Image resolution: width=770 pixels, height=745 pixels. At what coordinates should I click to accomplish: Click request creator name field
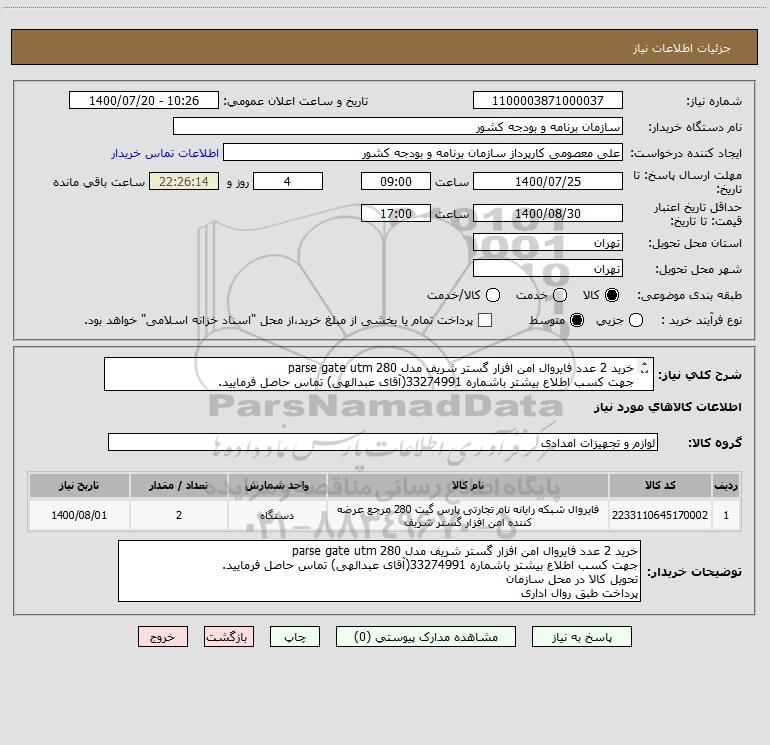click(423, 152)
